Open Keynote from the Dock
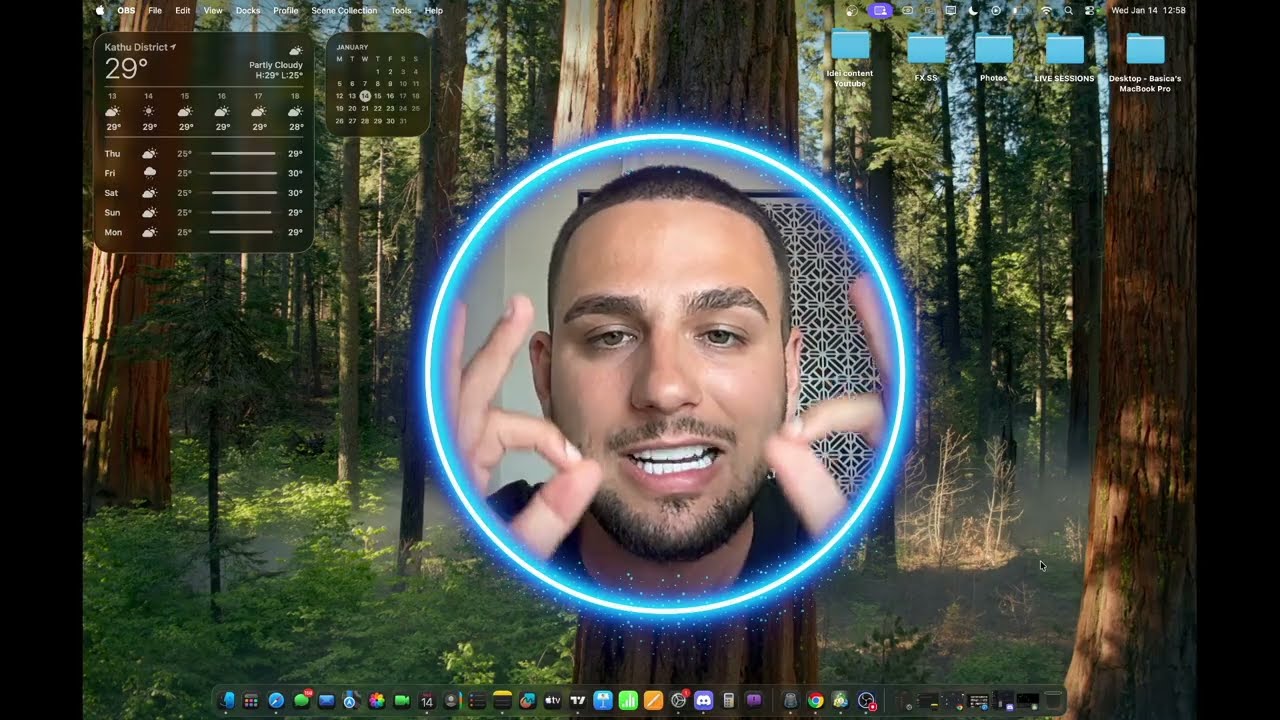The image size is (1280, 720). [x=603, y=701]
